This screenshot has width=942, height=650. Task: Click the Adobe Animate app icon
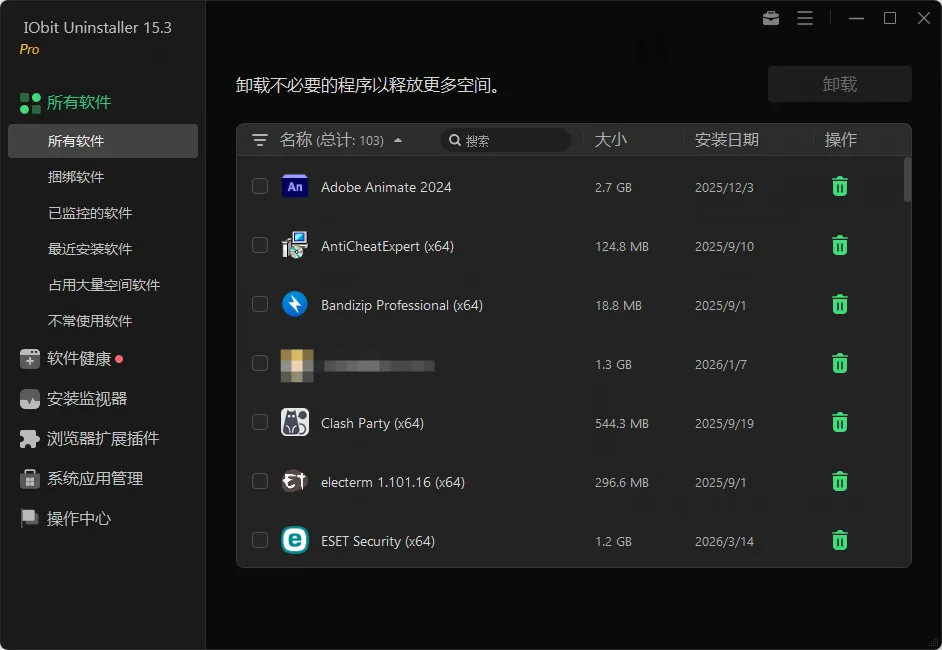pyautogui.click(x=295, y=186)
